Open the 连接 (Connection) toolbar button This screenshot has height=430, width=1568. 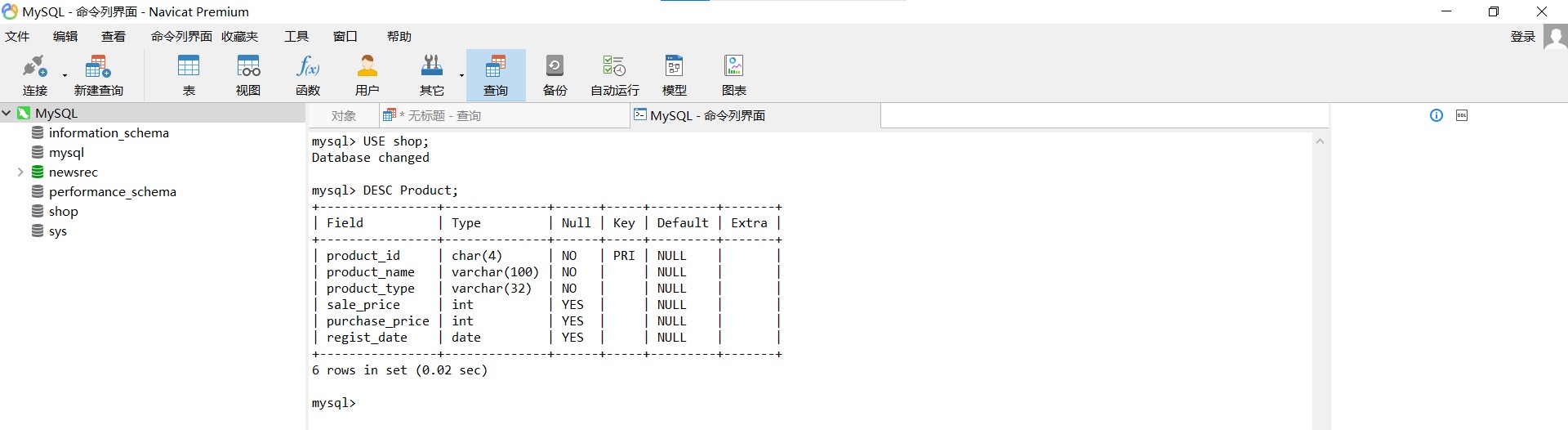(34, 76)
